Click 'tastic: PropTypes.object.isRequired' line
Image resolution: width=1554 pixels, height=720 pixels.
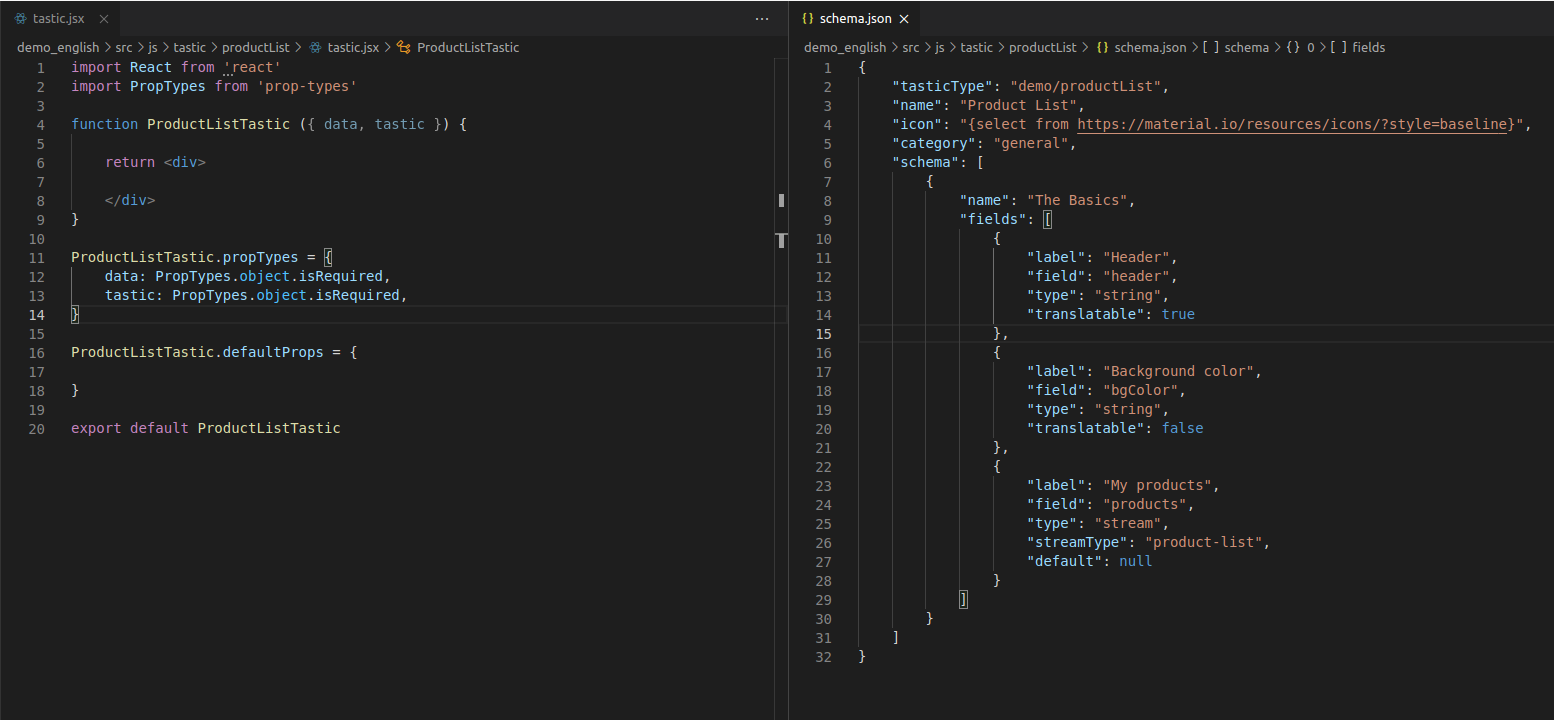point(256,295)
